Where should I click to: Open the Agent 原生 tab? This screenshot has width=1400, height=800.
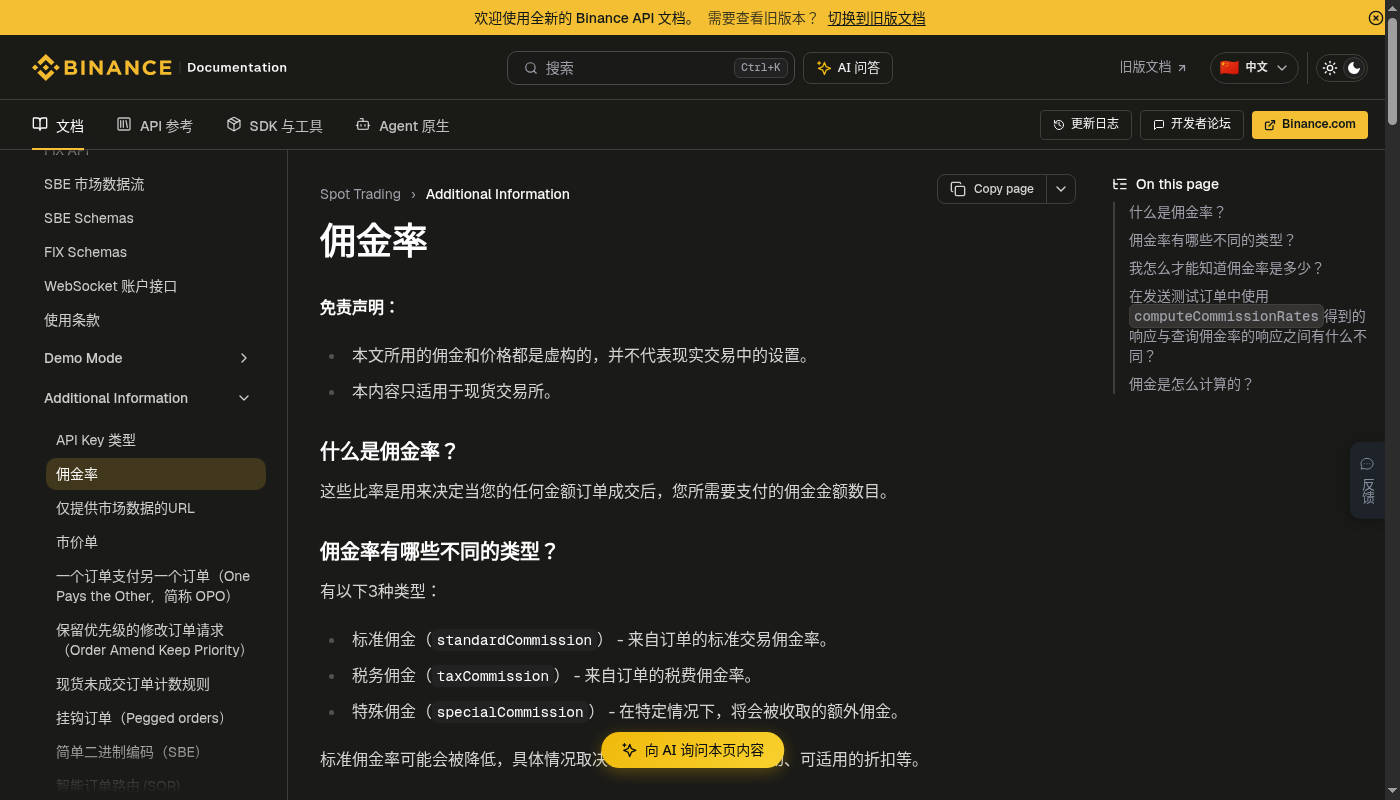pyautogui.click(x=403, y=125)
